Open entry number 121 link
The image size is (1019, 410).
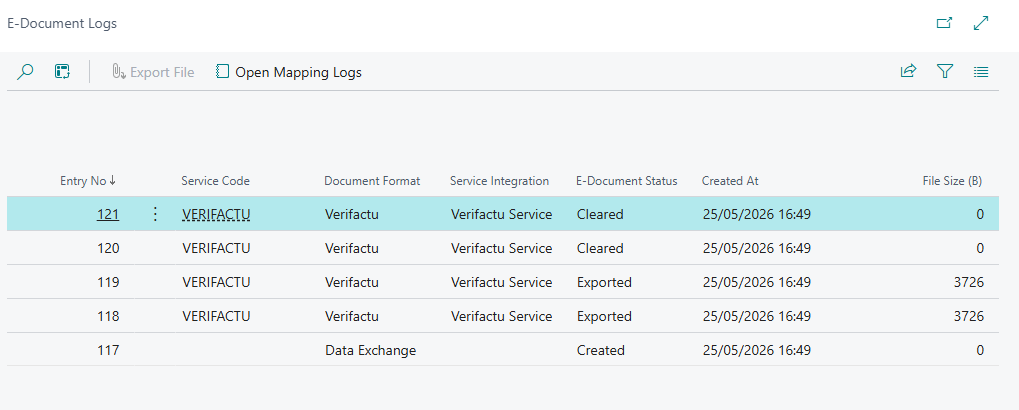tap(108, 214)
